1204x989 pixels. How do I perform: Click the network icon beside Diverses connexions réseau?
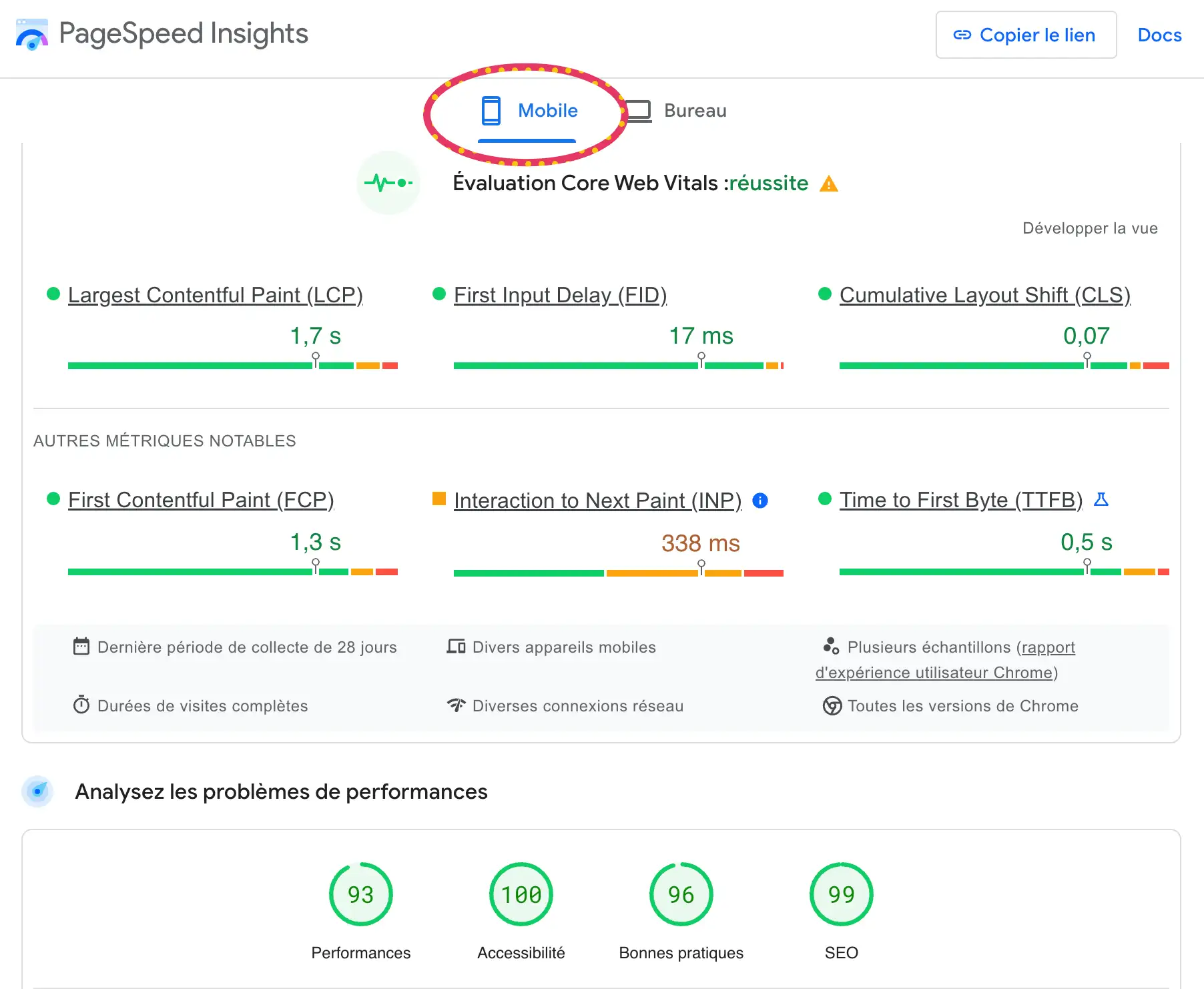(457, 705)
